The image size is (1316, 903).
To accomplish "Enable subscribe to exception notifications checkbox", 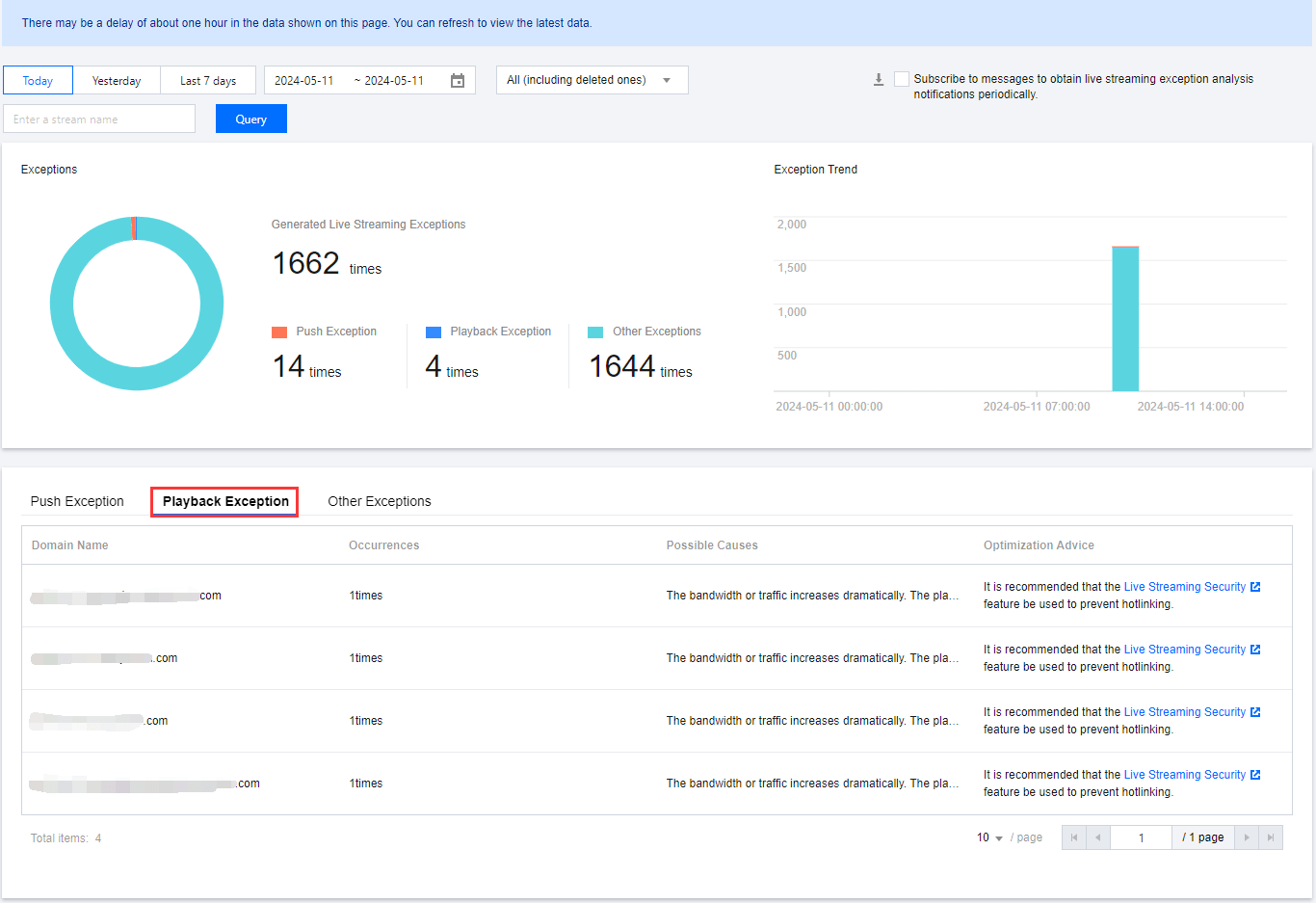I will 902,79.
